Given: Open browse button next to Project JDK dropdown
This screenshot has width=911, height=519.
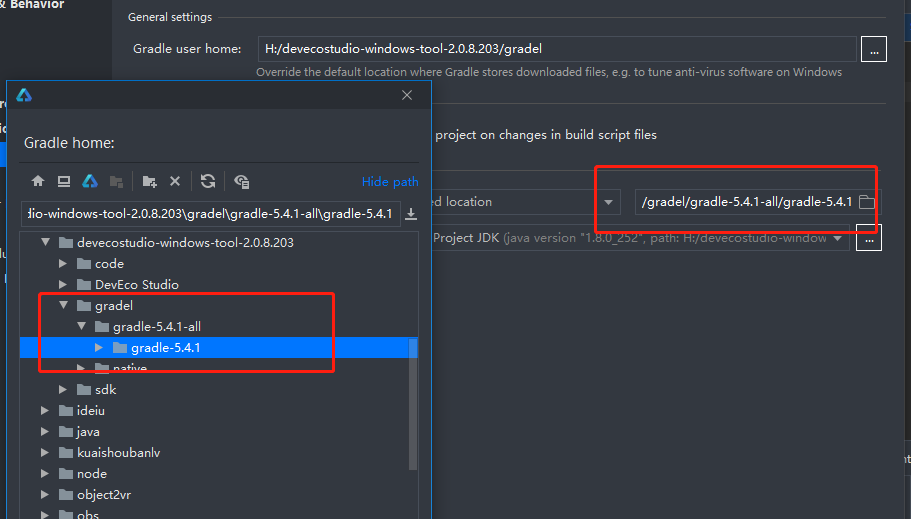Looking at the screenshot, I should [x=869, y=238].
